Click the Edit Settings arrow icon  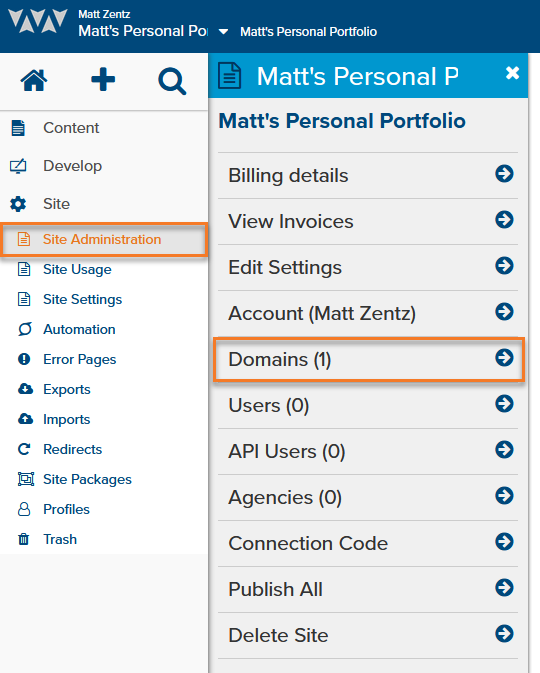504,266
